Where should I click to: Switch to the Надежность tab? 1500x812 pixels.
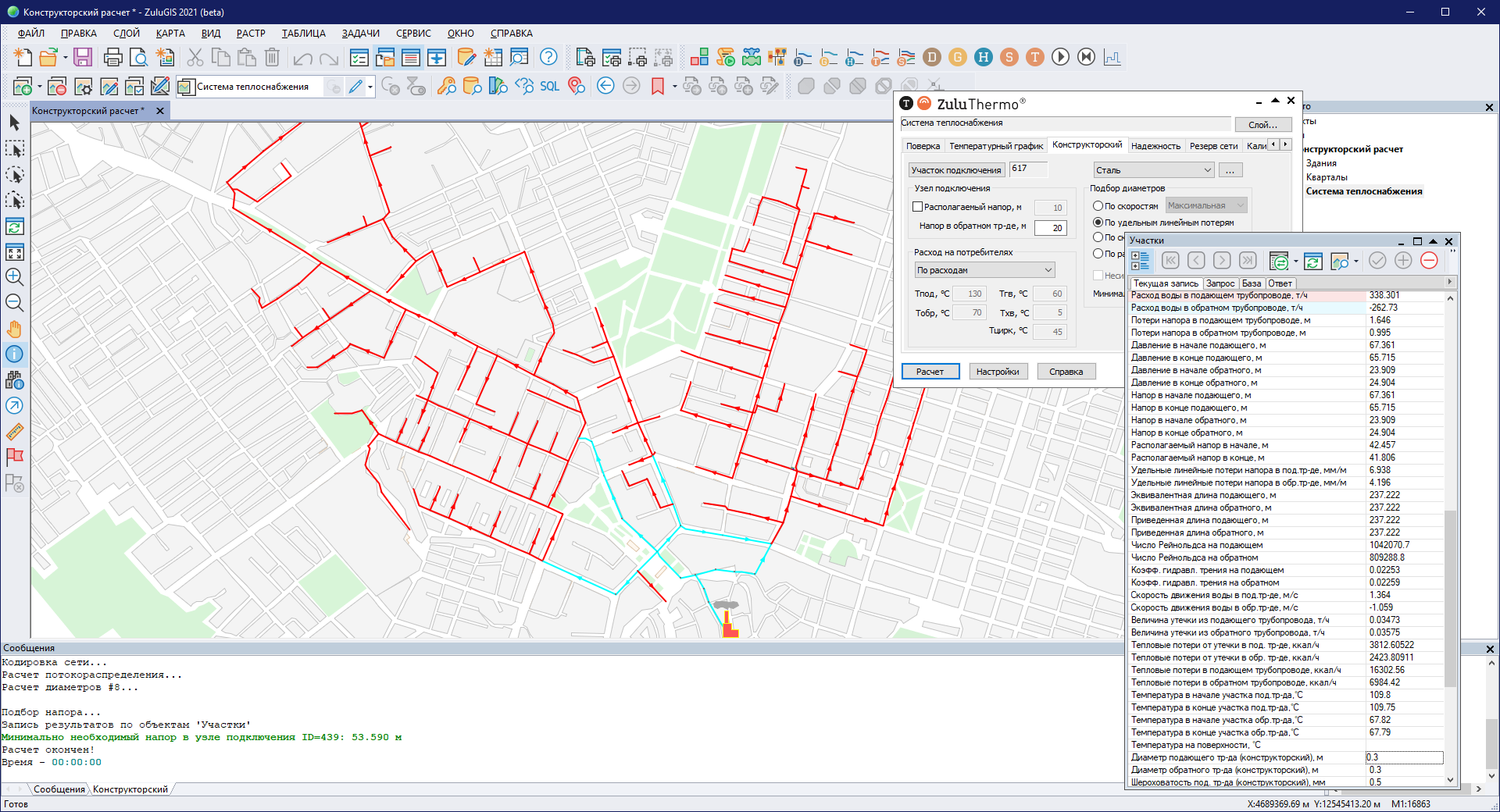click(x=1155, y=146)
